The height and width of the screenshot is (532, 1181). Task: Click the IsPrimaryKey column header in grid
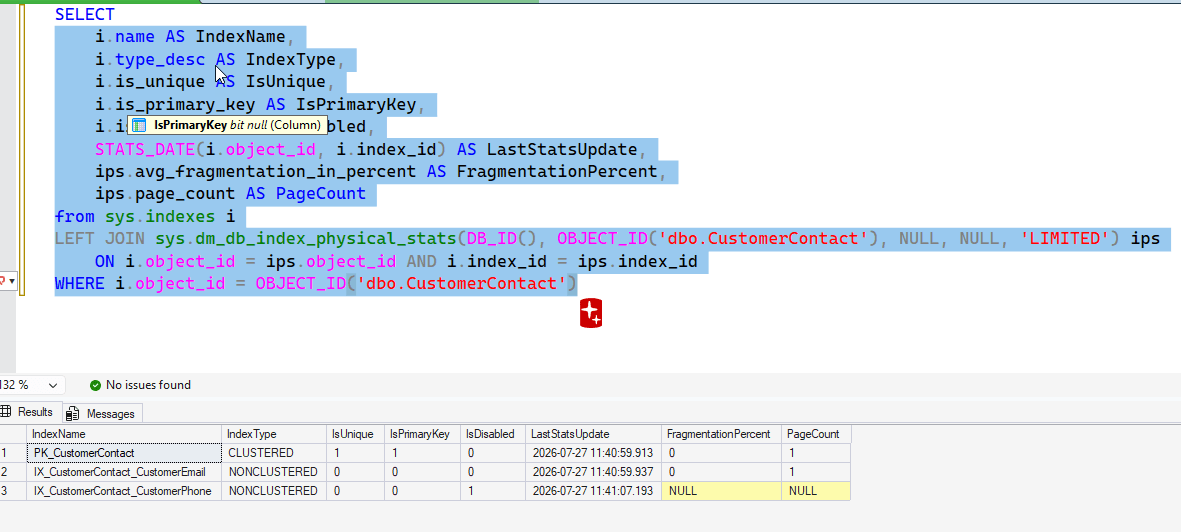422,434
